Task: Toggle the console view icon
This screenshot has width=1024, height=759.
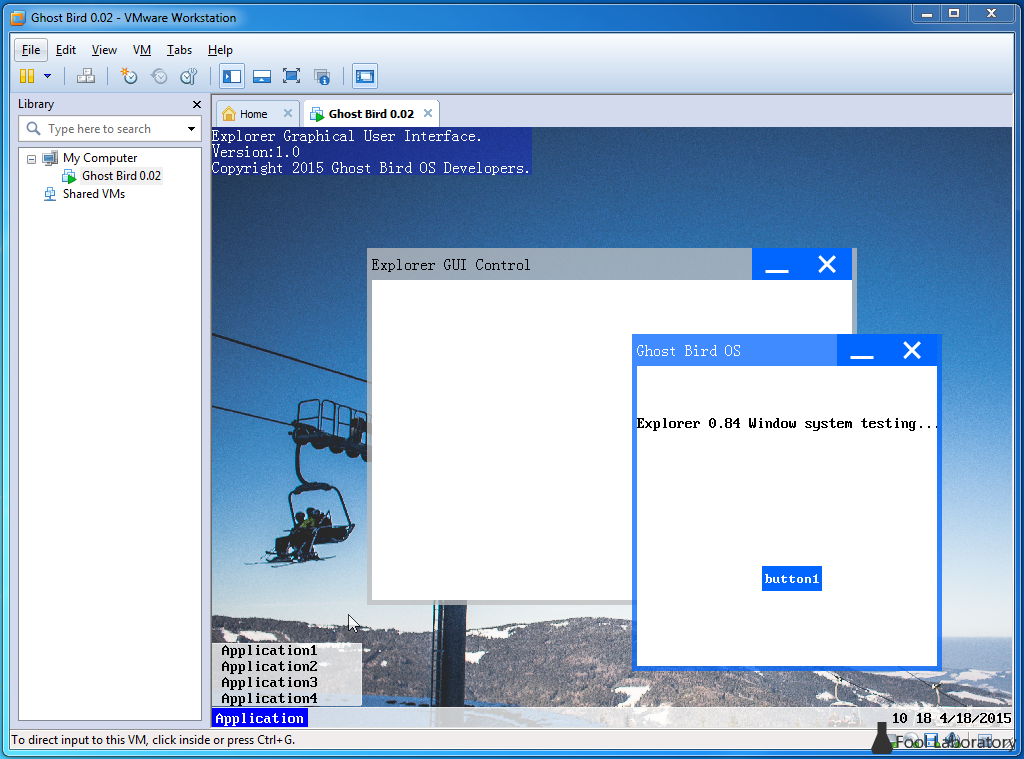Action: [364, 76]
